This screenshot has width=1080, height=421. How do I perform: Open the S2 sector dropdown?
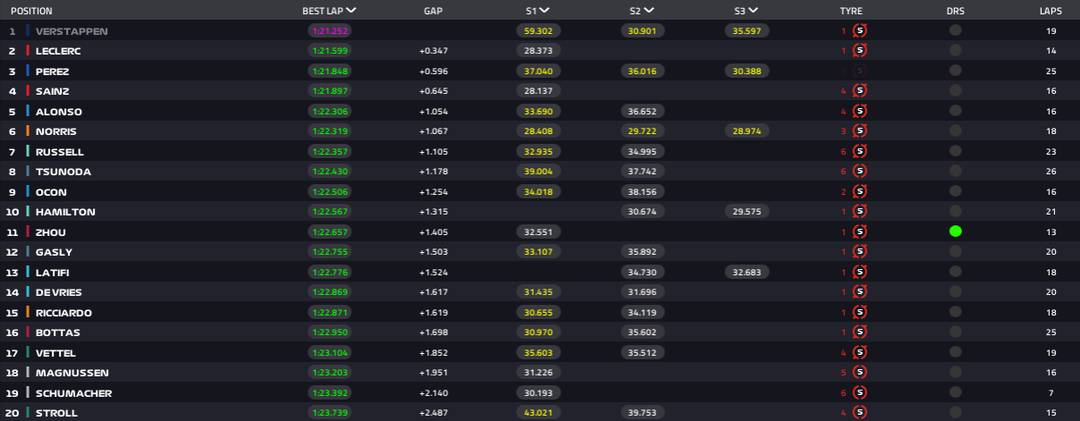pyautogui.click(x=649, y=10)
